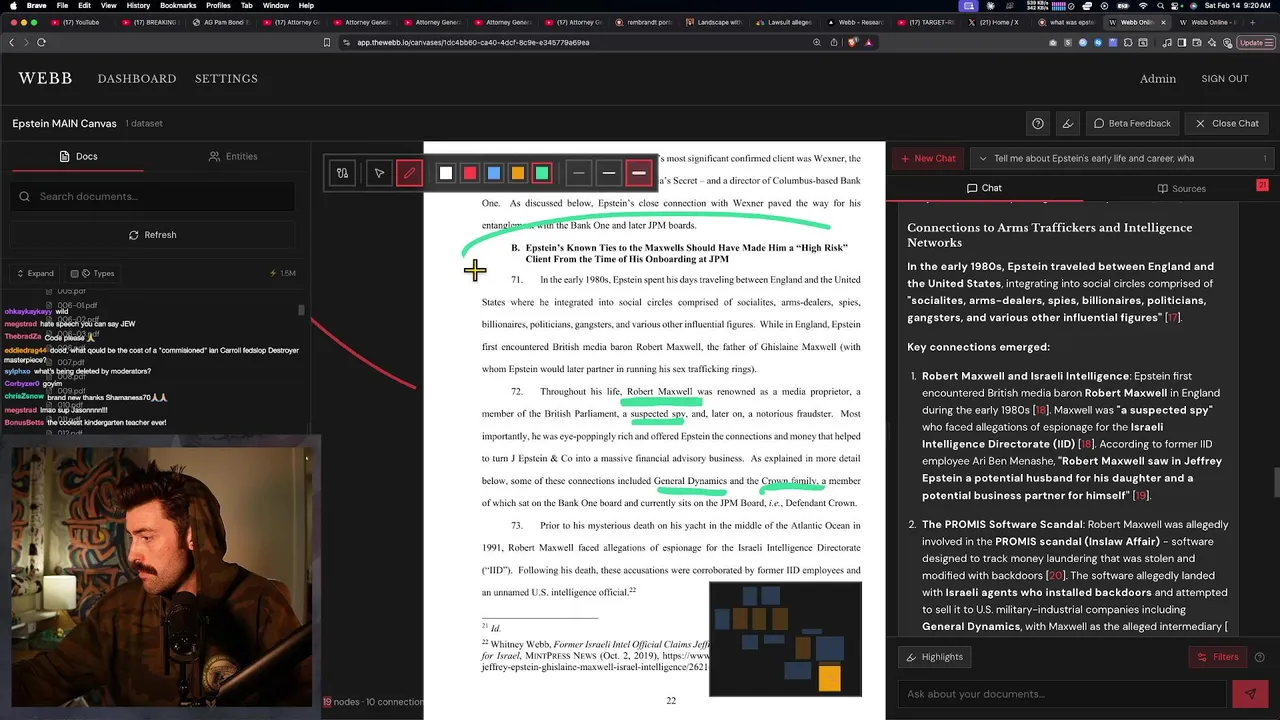Screen dimensions: 1280x720
Task: Open citation 20 in chat
Action: (x=1055, y=575)
